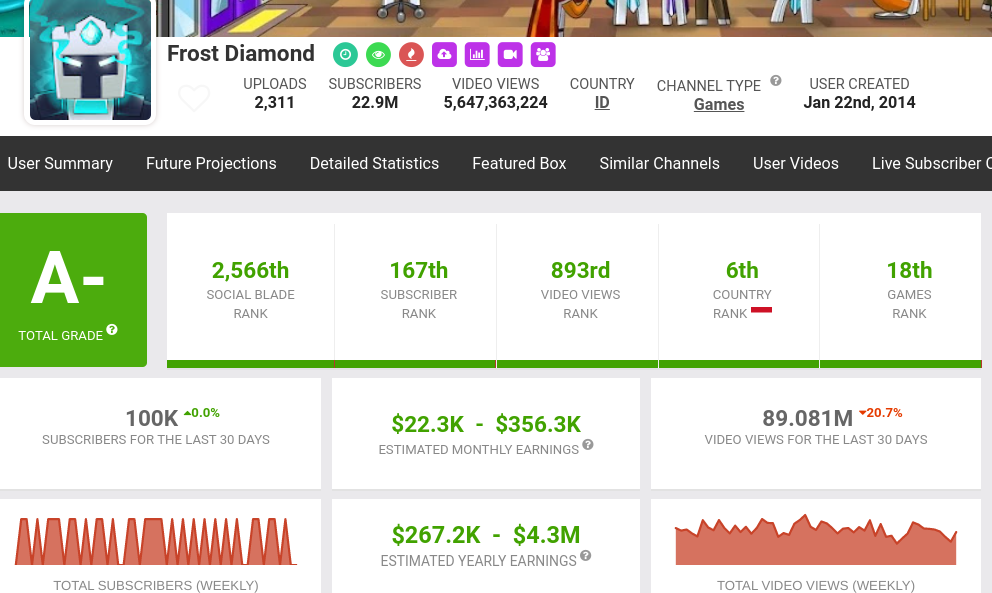Follow the Games channel type link
The image size is (992, 593).
click(718, 105)
